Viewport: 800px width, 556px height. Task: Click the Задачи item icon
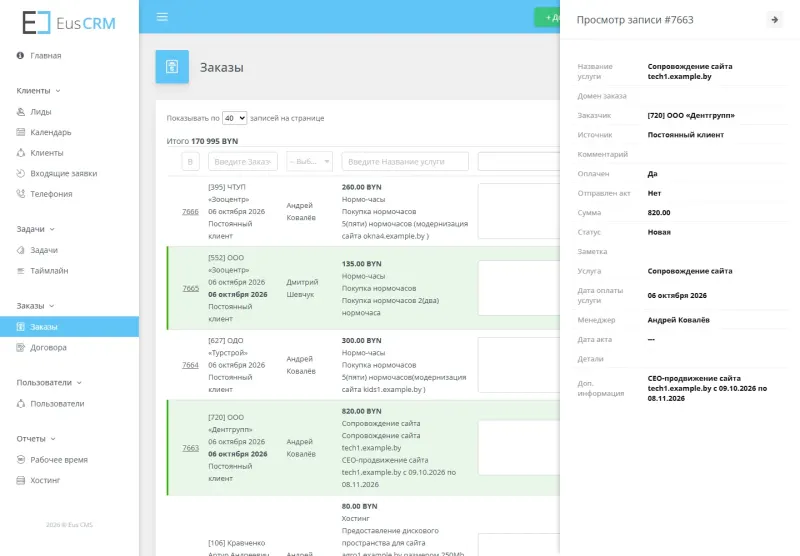tap(20, 250)
